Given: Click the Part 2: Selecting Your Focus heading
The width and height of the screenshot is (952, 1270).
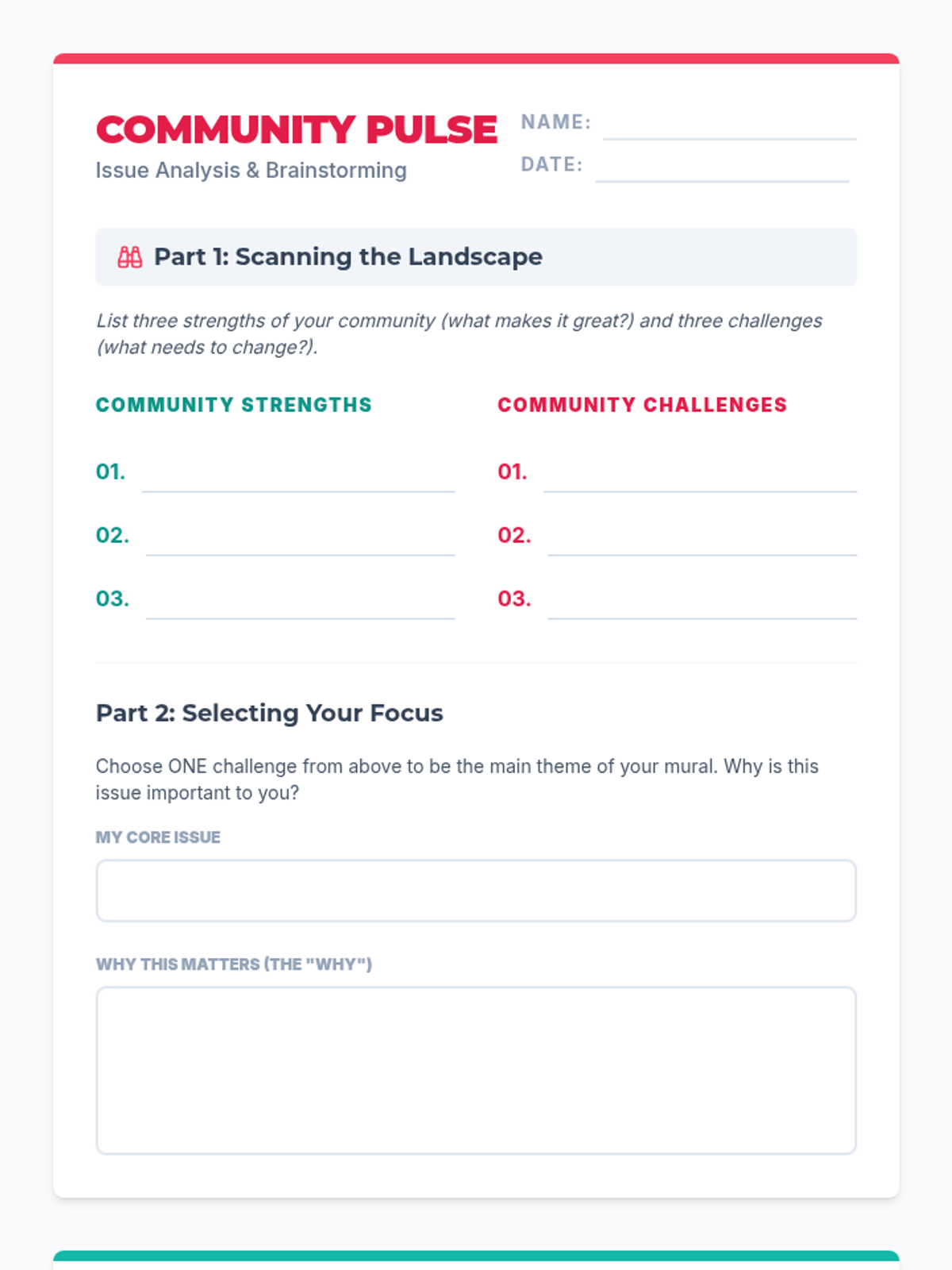Looking at the screenshot, I should tap(269, 713).
